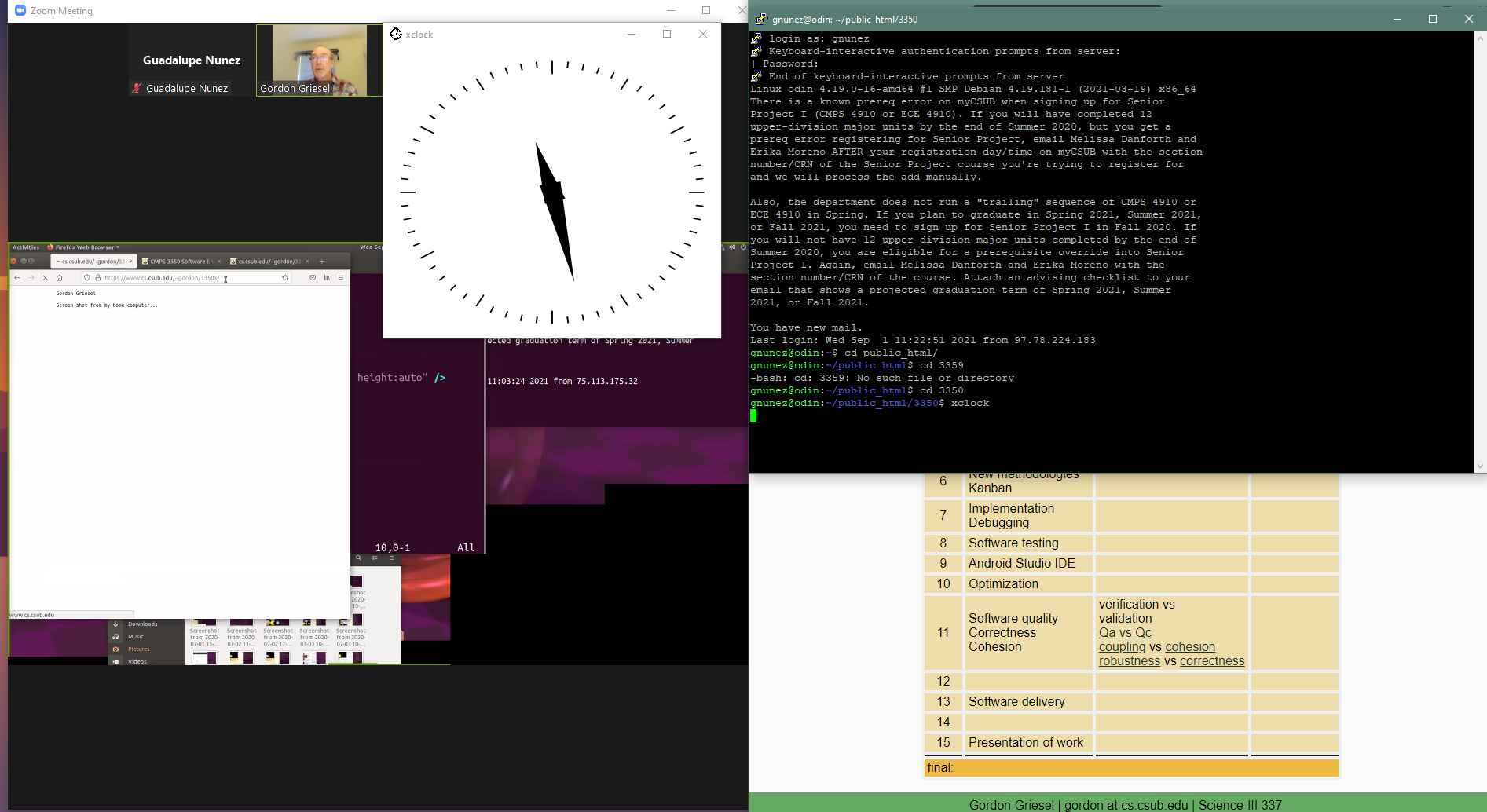Click search icon in Files window
Screen dimensions: 1487x812
[358, 558]
